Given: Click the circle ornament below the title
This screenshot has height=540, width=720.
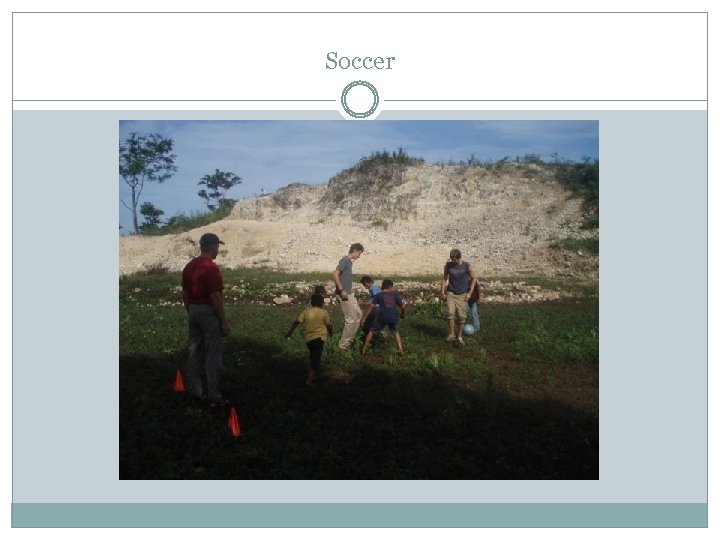Looking at the screenshot, I should 360,99.
